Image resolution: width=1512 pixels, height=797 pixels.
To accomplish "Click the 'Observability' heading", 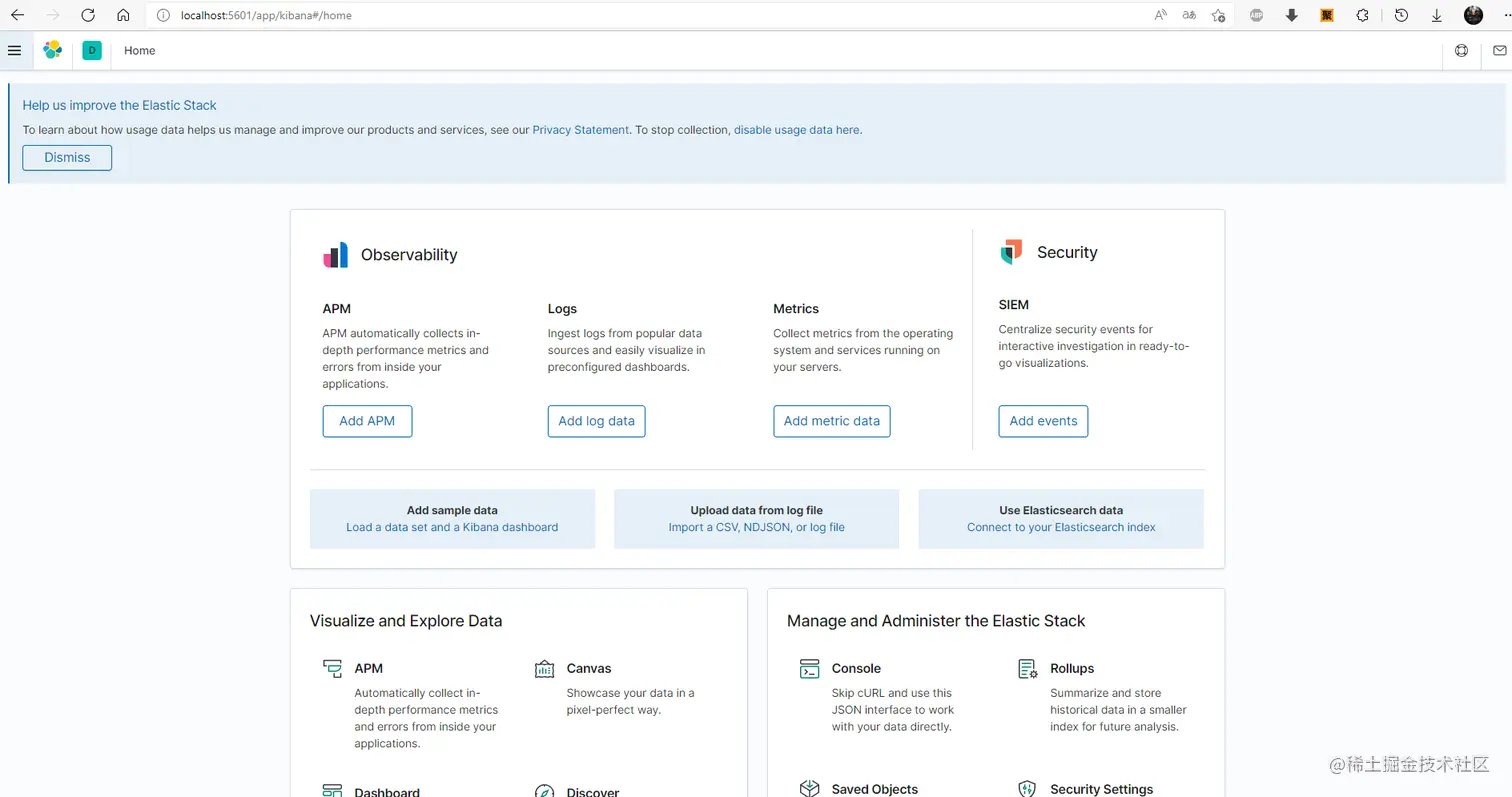I will (409, 255).
